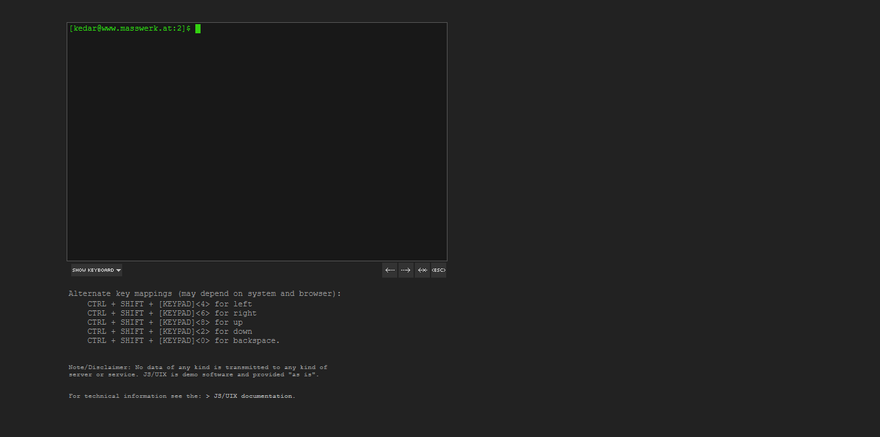Click the arrow marker before JS/UIX documentation
Screen dimensions: 880x437
point(207,396)
